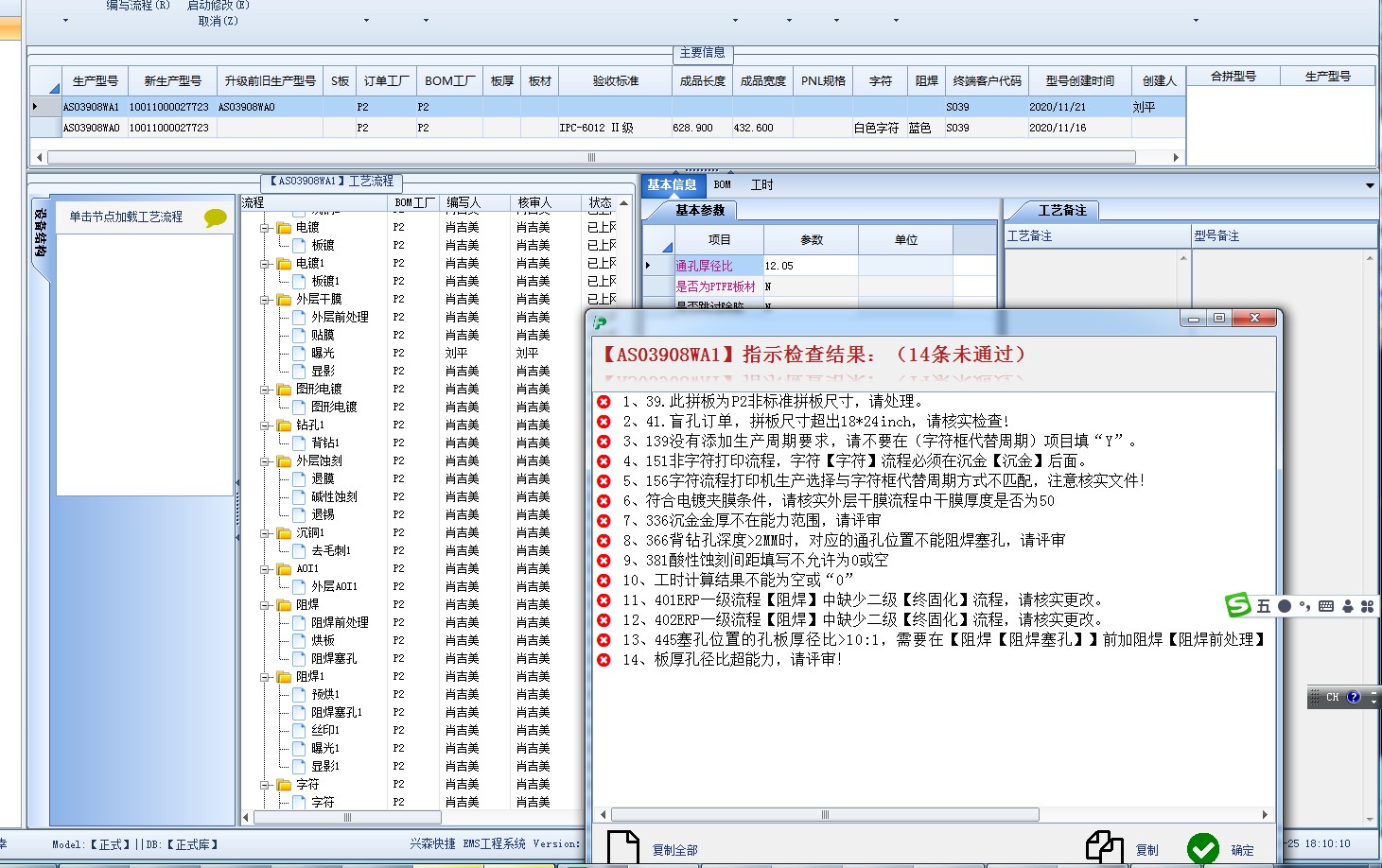
Task: Click the Sogou user avatar icon
Action: (1347, 606)
